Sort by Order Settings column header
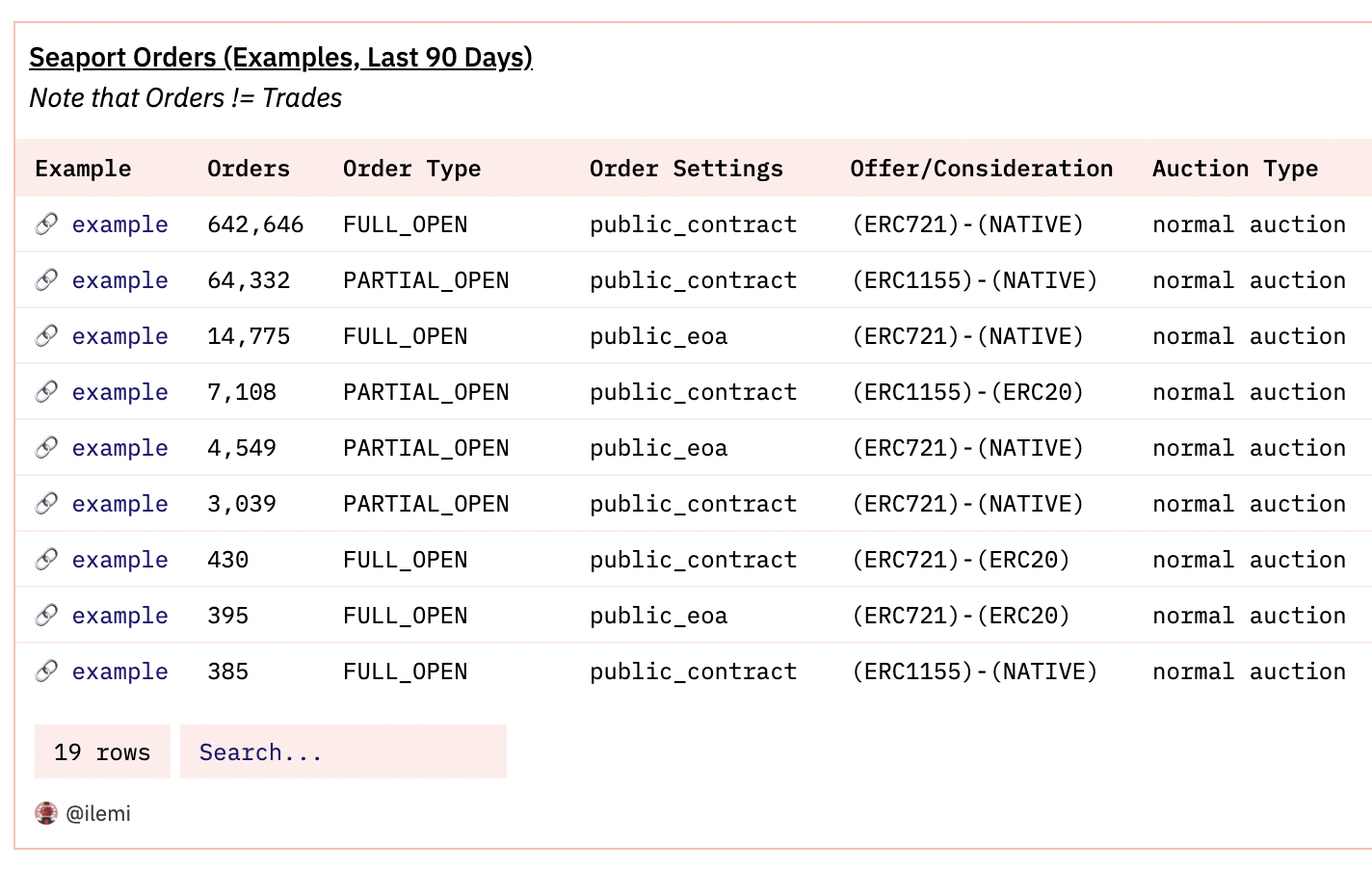Screen dimensions: 1372x869 coord(686,169)
